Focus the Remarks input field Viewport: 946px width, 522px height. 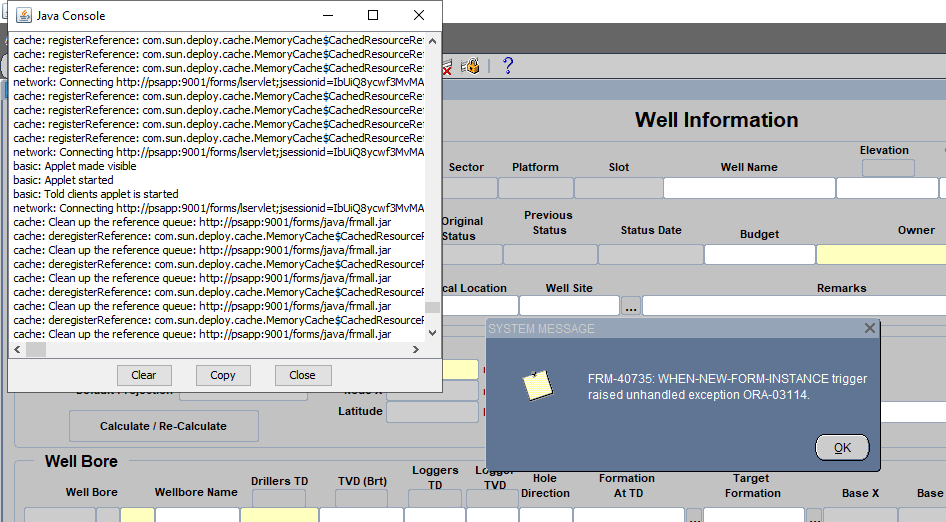click(x=794, y=306)
